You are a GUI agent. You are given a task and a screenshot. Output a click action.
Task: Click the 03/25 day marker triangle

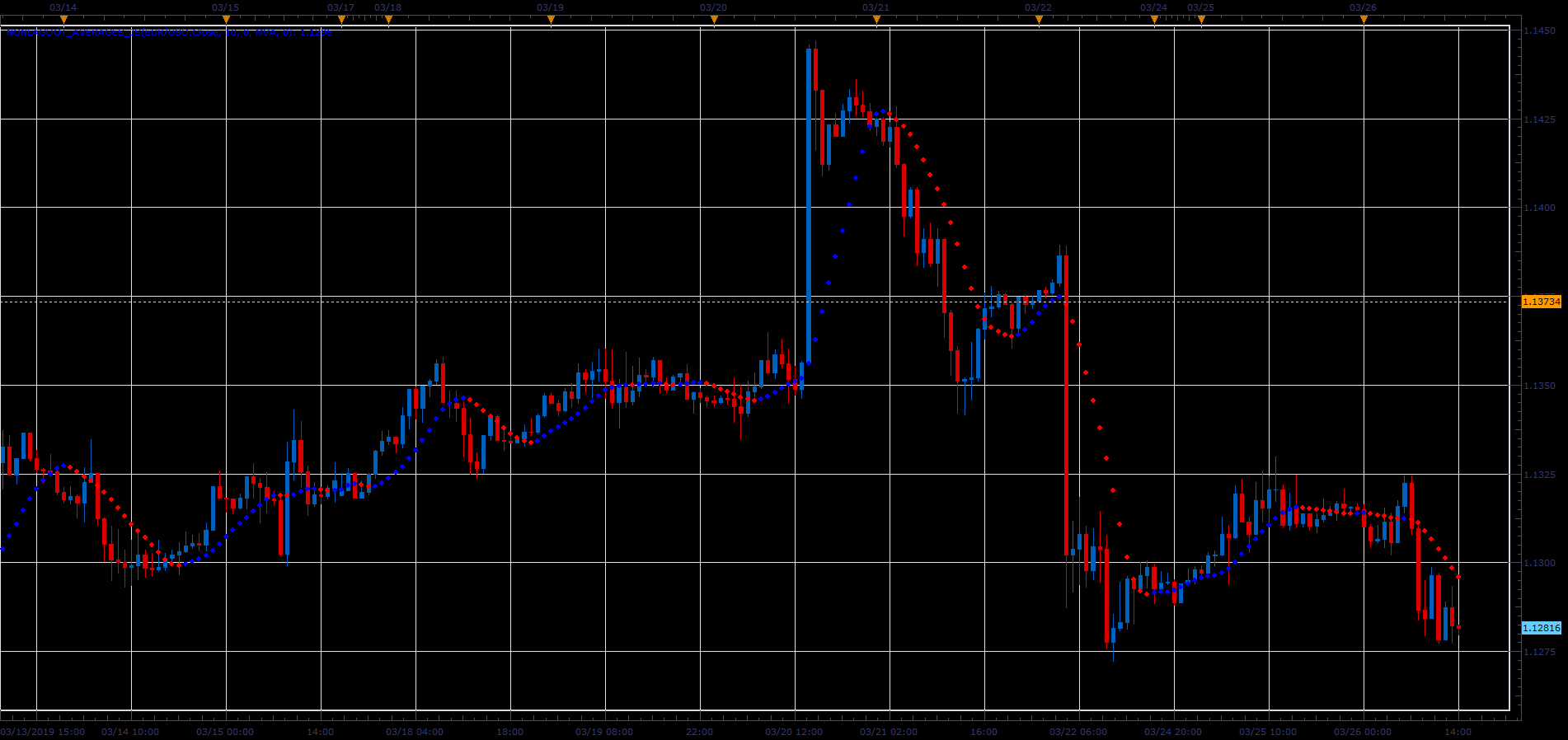[1201, 20]
